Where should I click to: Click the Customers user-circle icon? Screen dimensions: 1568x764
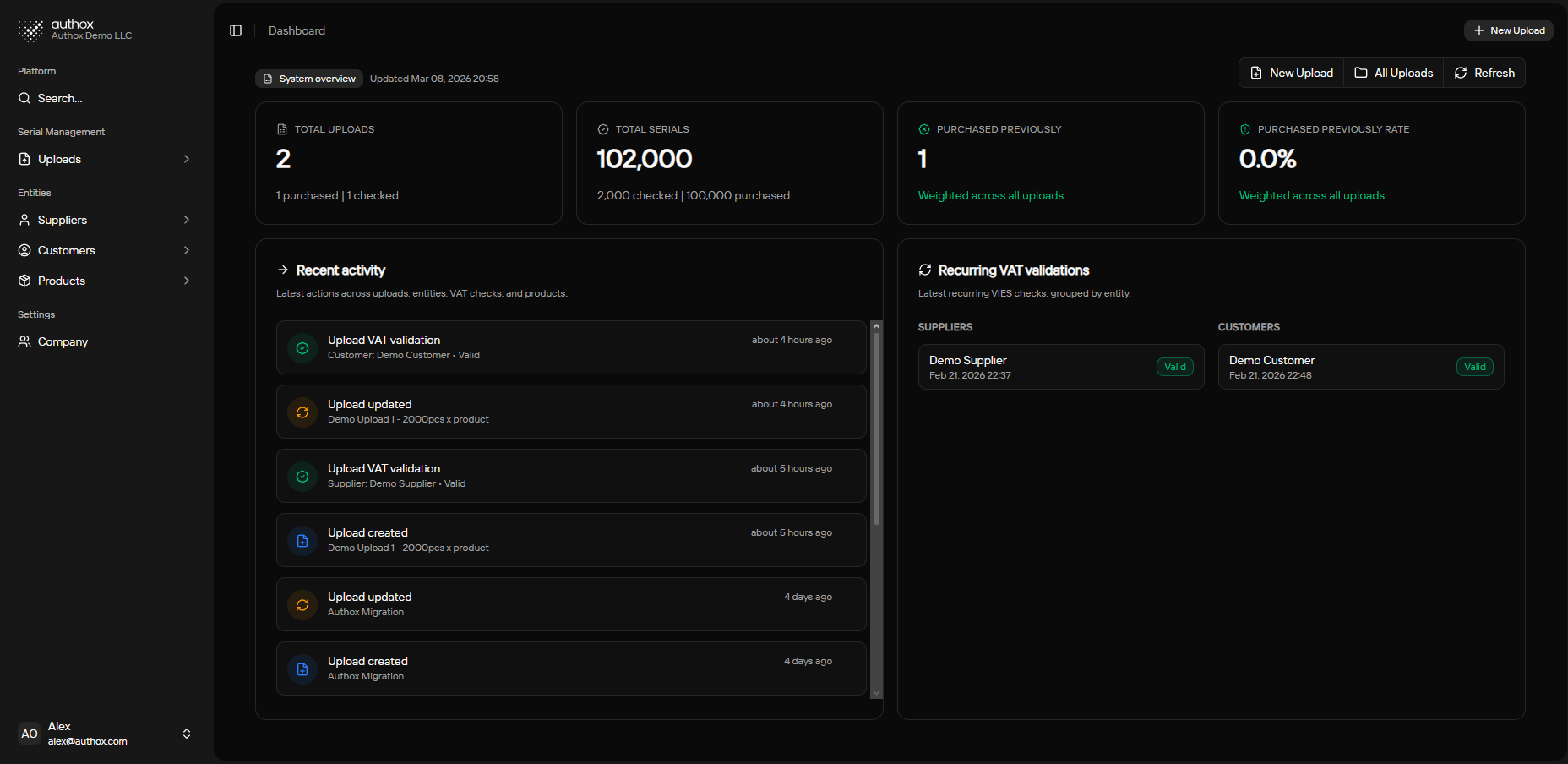[24, 251]
